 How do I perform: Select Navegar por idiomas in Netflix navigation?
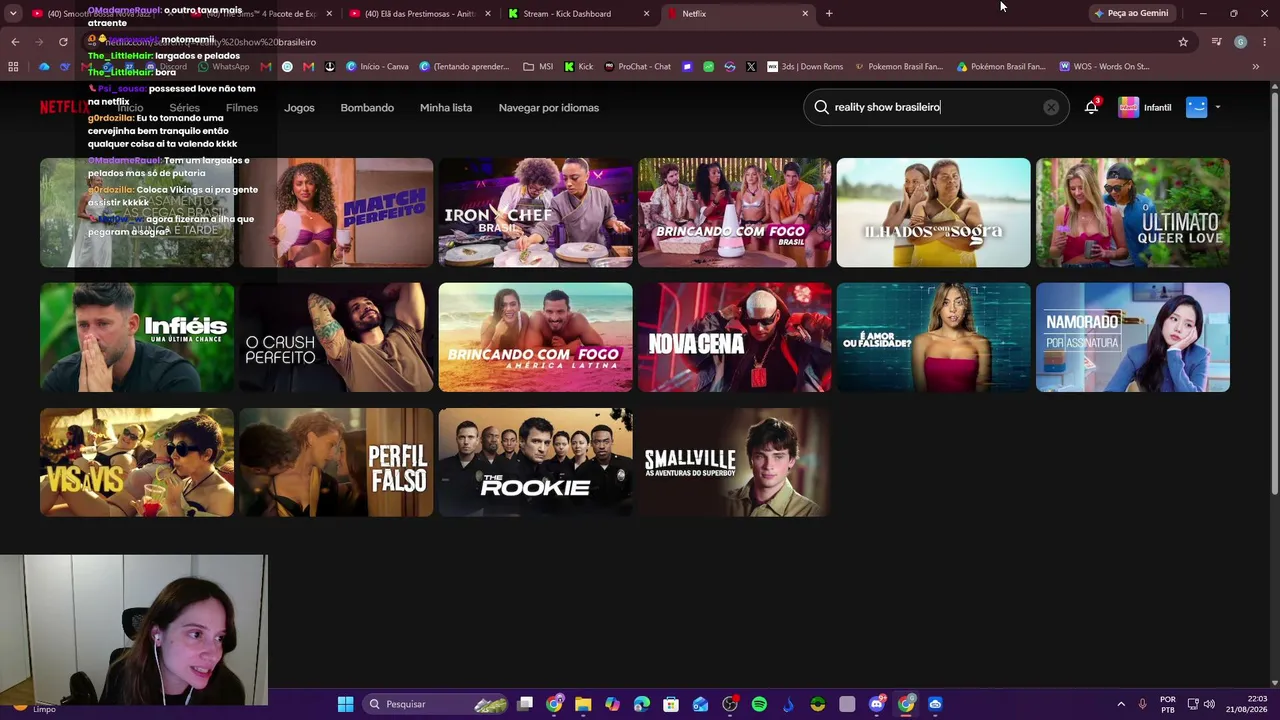pos(549,107)
